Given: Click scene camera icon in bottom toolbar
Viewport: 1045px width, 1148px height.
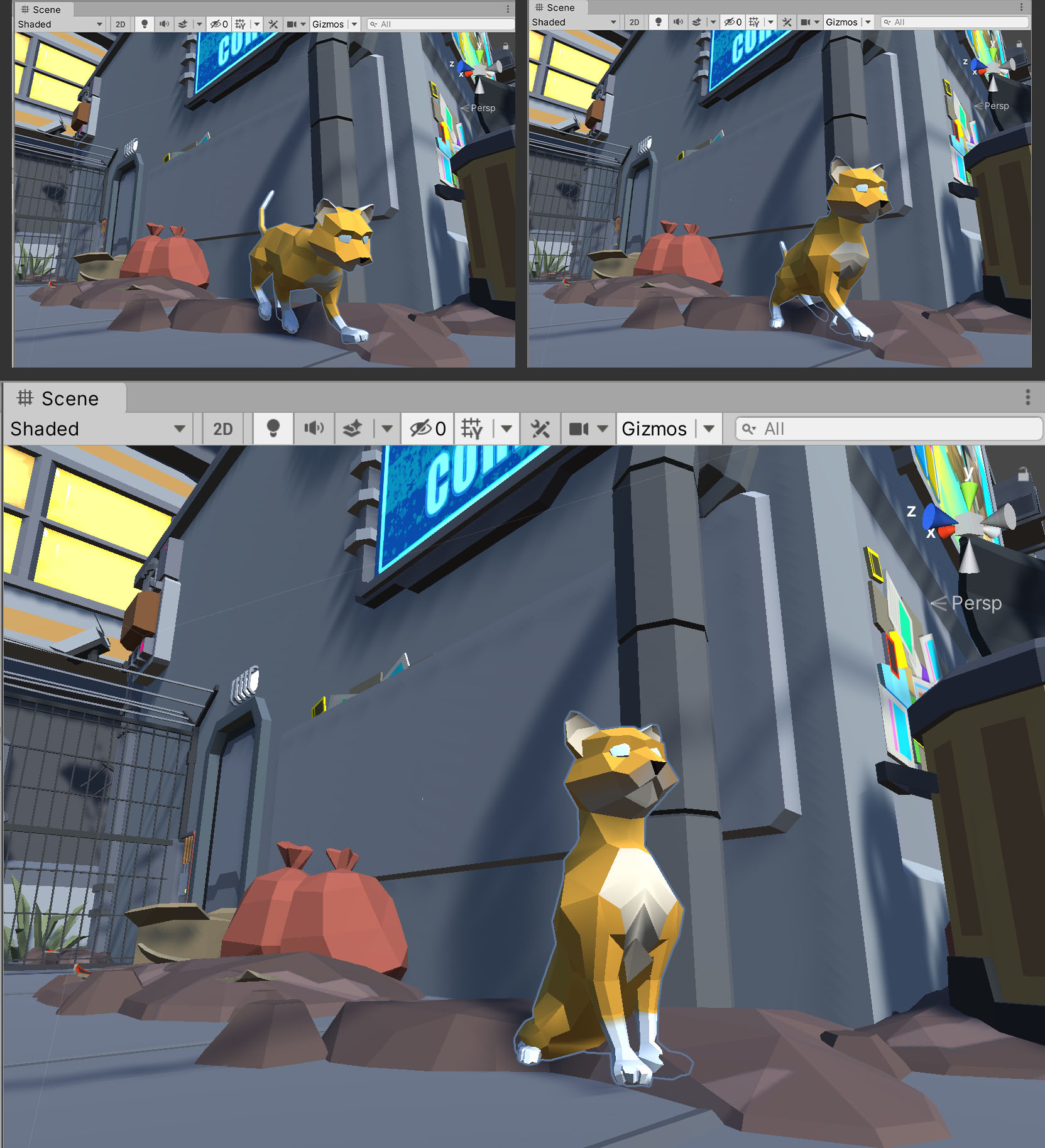Looking at the screenshot, I should tap(578, 429).
